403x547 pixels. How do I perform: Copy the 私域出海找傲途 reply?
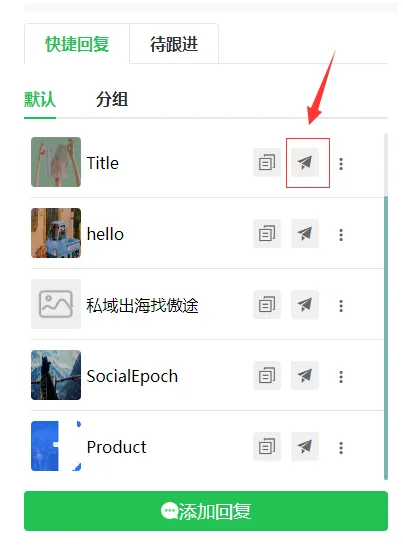(267, 305)
